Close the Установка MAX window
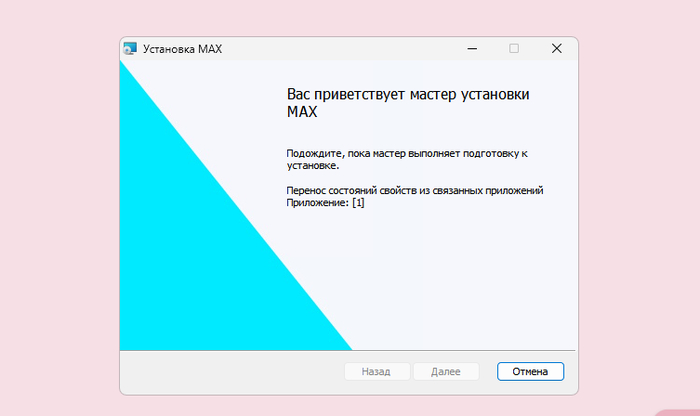Image resolution: width=700 pixels, height=416 pixels. click(x=556, y=49)
